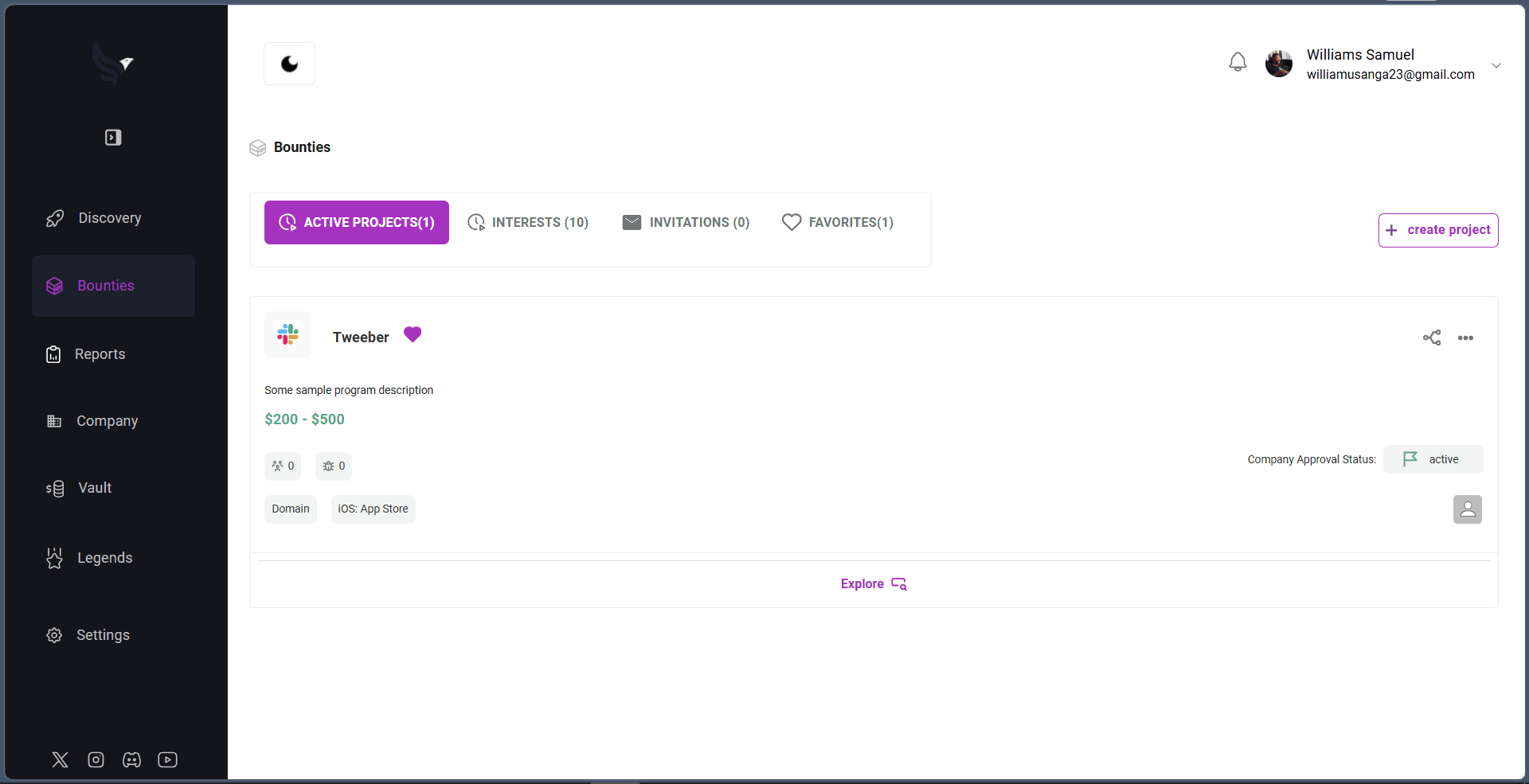Open Tweeber project title
Image resolution: width=1529 pixels, height=784 pixels.
[x=361, y=337]
